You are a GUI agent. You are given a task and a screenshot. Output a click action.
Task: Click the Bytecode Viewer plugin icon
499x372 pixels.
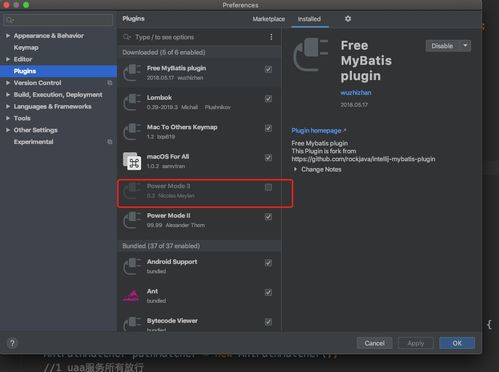click(x=132, y=323)
